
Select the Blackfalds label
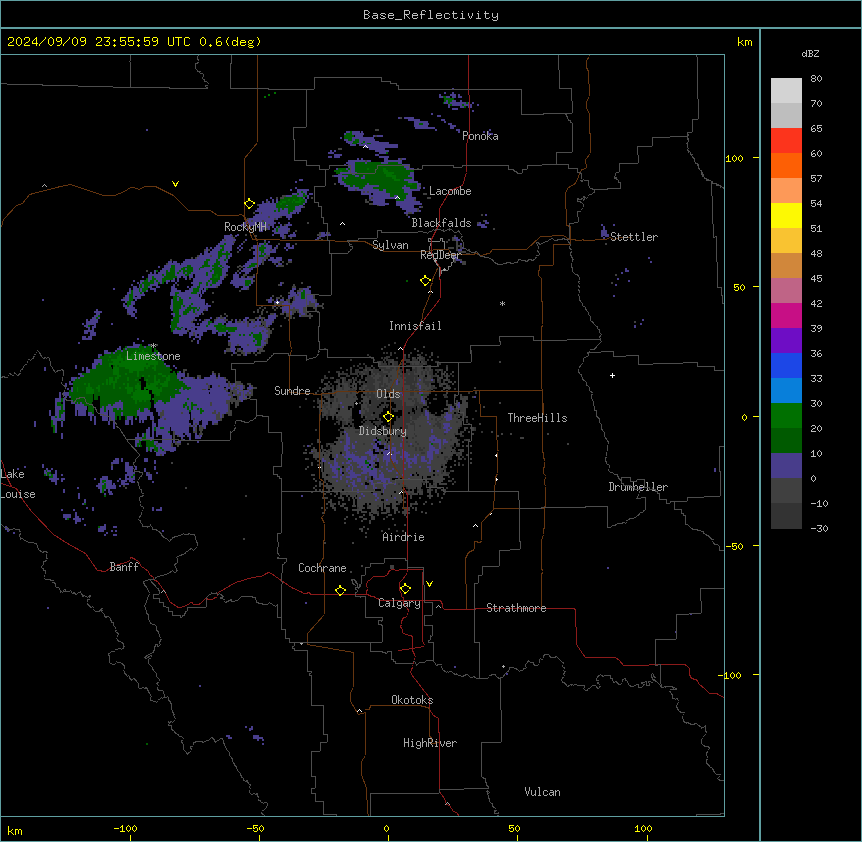coord(441,223)
